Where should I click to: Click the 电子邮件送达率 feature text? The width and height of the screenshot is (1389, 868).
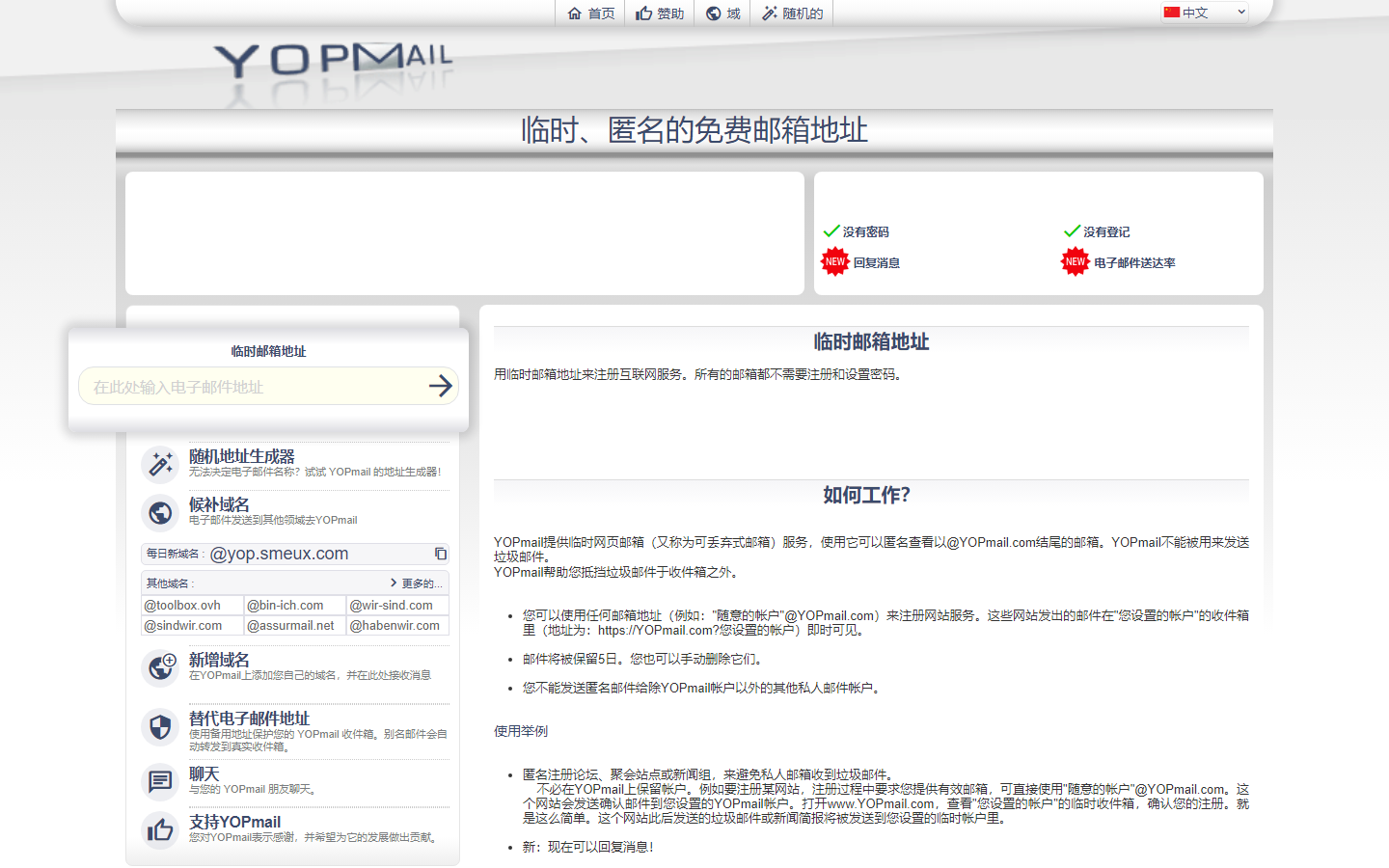point(1134,262)
